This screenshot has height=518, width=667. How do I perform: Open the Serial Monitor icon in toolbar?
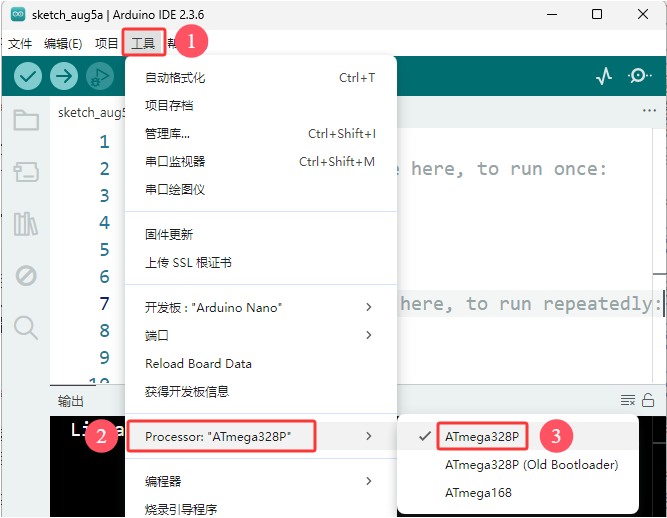(639, 77)
